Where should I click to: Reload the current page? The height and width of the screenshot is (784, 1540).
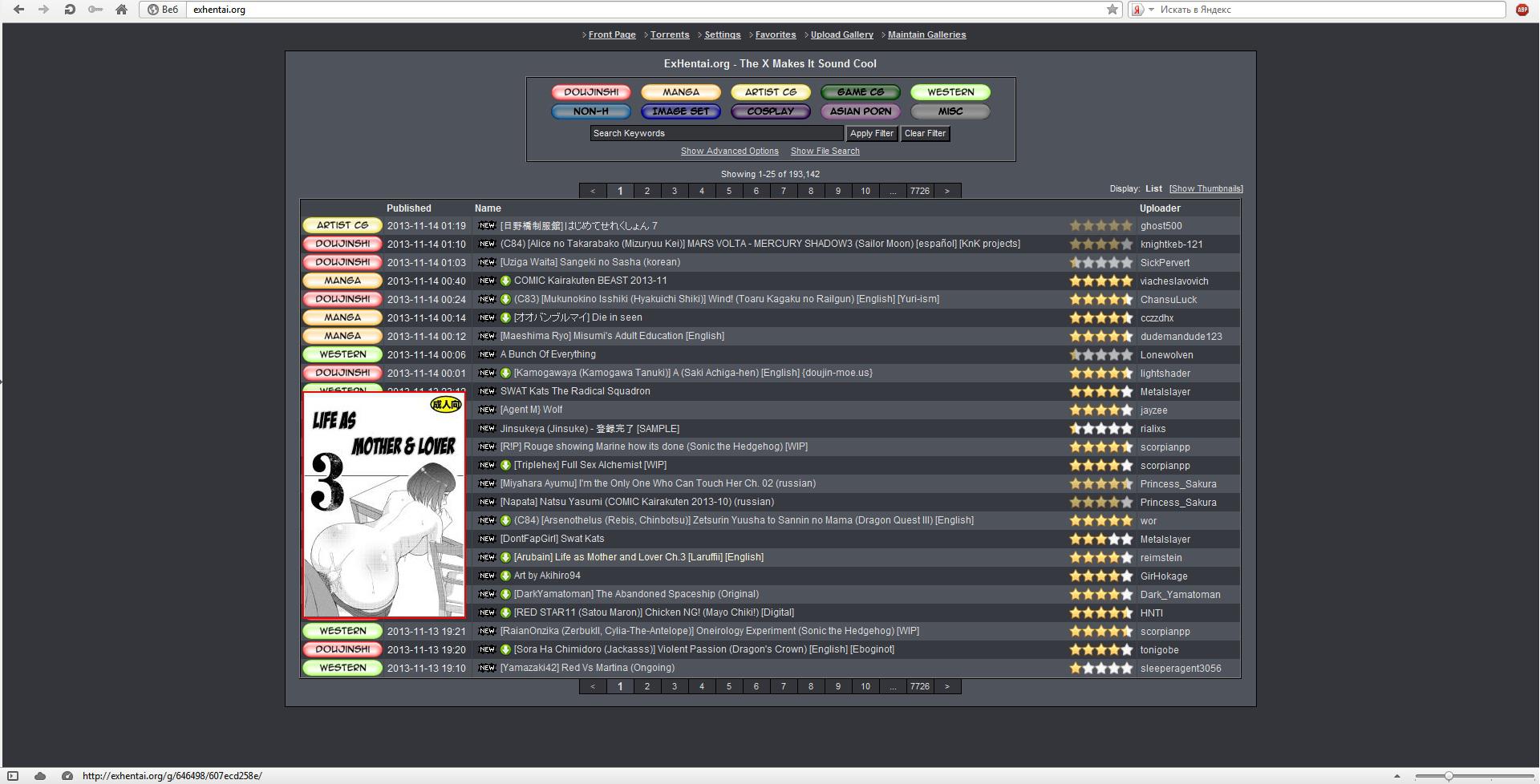click(70, 10)
